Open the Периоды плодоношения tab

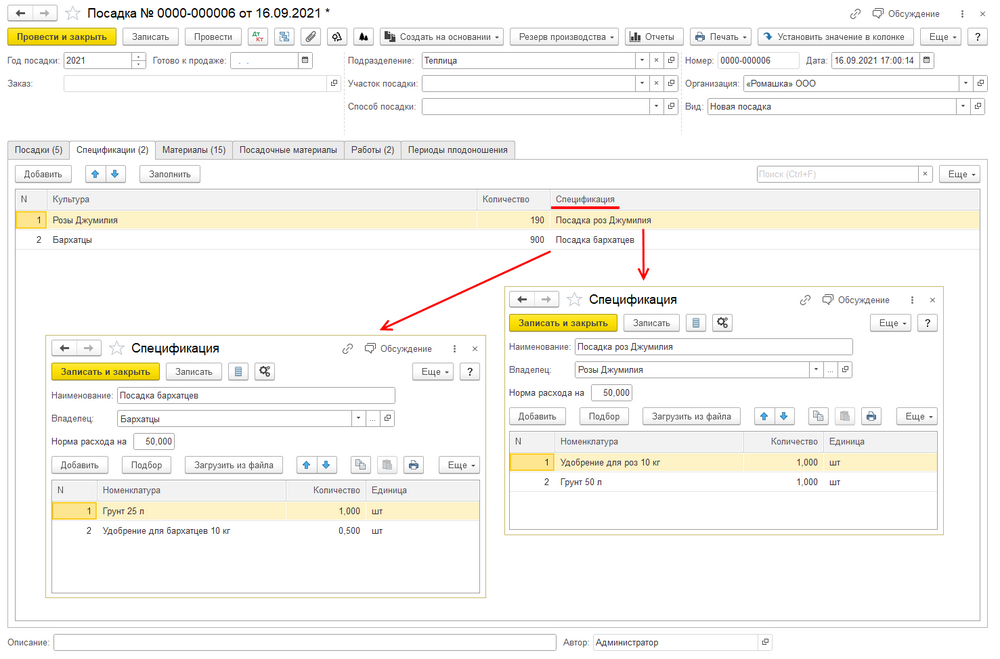458,150
